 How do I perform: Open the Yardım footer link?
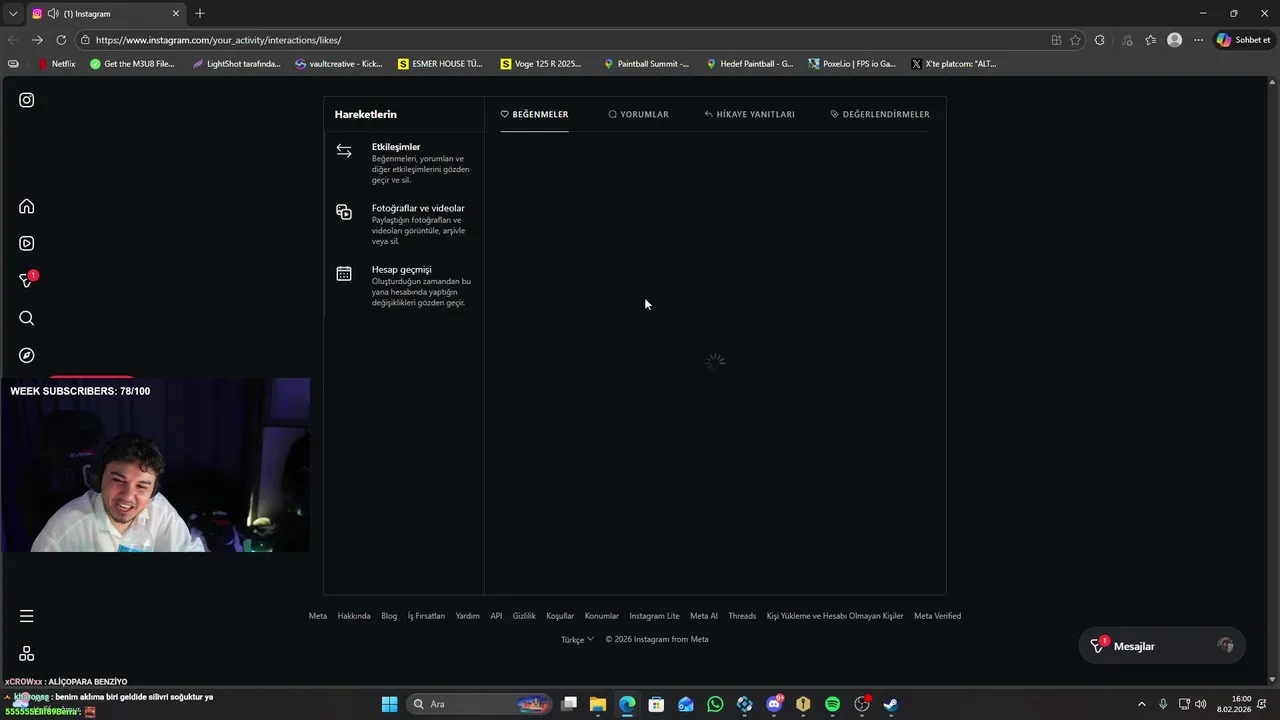click(468, 616)
